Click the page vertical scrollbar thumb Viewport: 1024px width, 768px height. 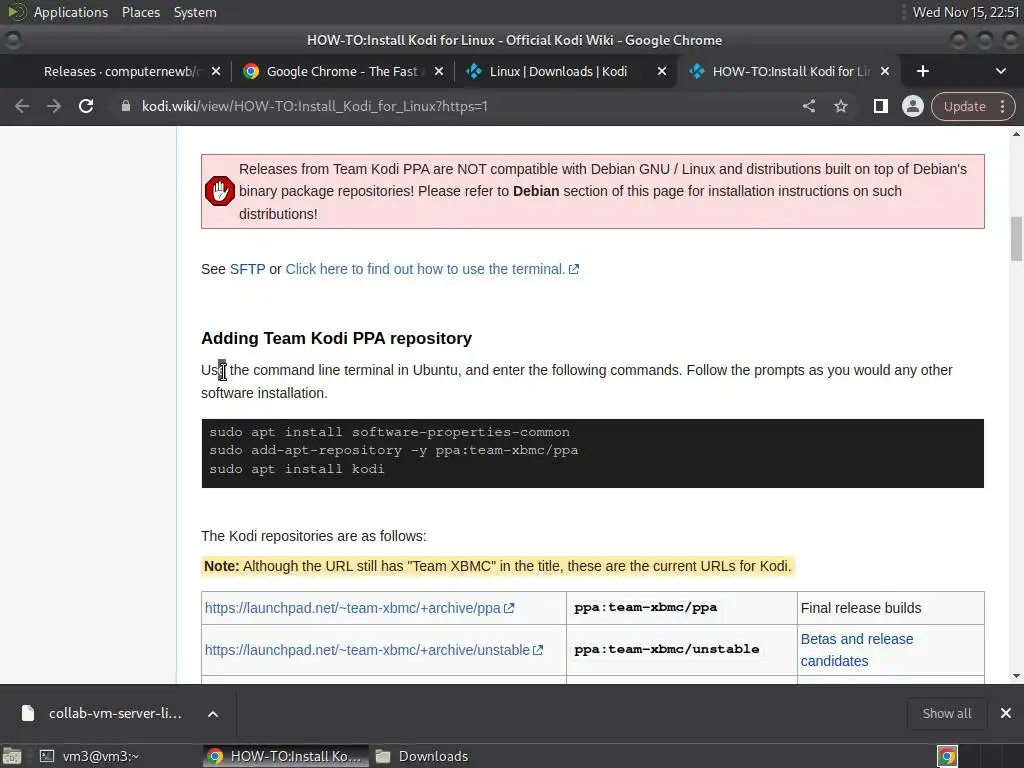(1016, 239)
